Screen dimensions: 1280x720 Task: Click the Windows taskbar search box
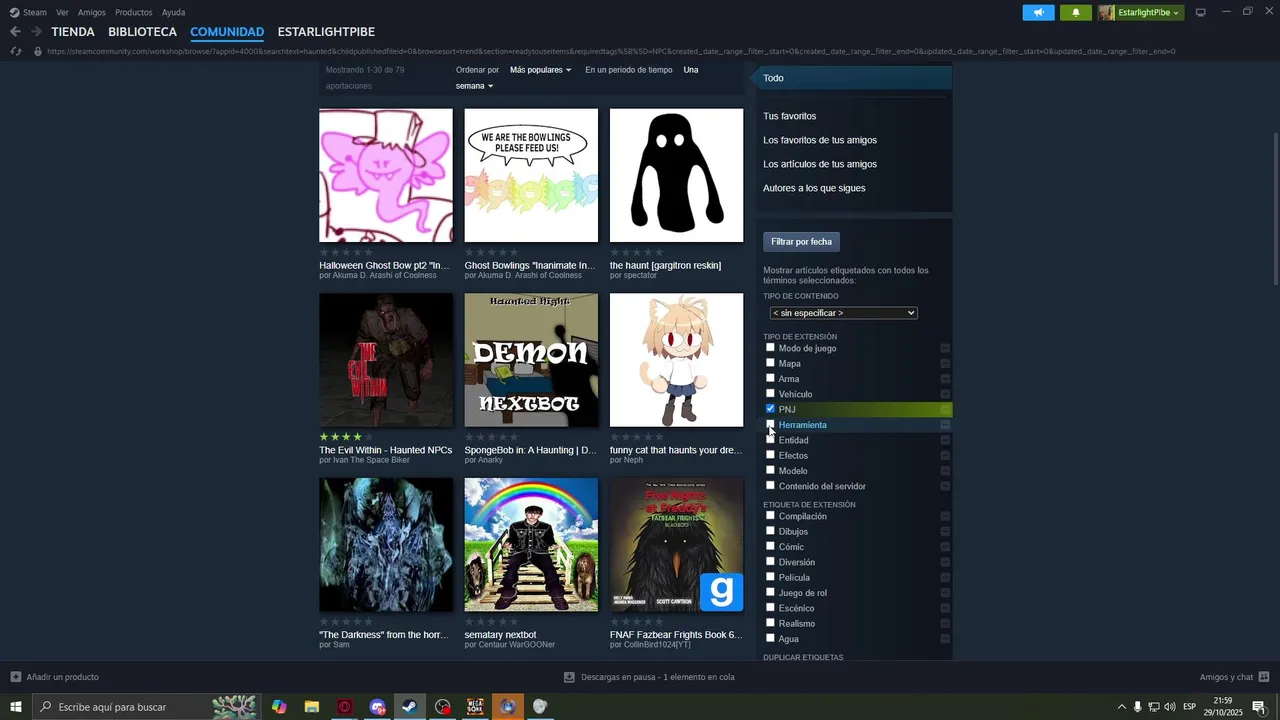147,707
